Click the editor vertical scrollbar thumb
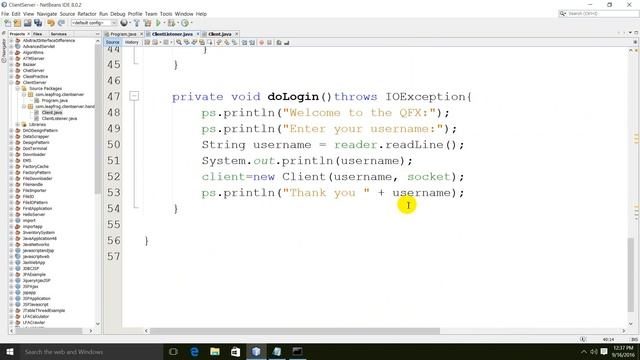Screen dimensions: 640x360 (631, 275)
